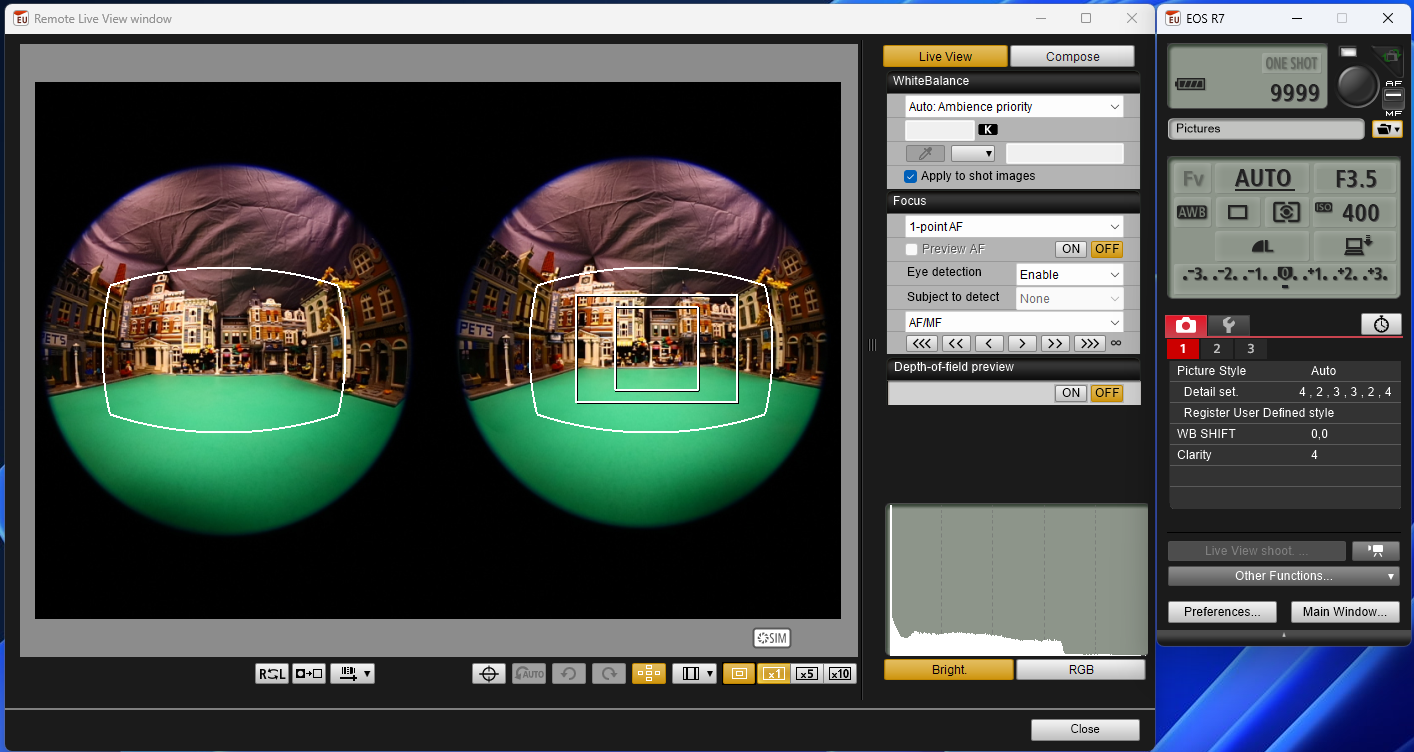Select the white balance eyedropper tool
Screen dimensions: 1414x752
[925, 154]
